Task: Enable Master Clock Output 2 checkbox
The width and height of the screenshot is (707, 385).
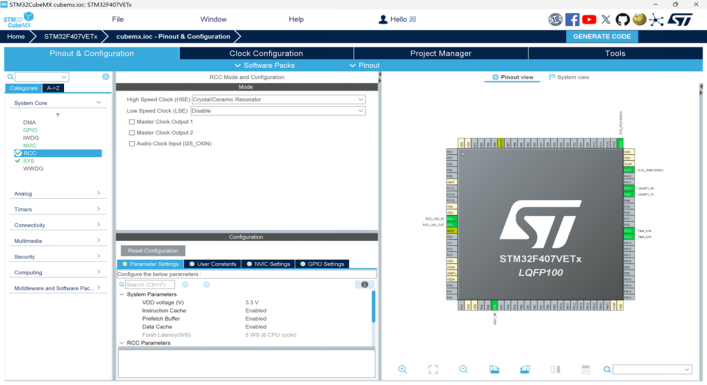Action: 132,133
